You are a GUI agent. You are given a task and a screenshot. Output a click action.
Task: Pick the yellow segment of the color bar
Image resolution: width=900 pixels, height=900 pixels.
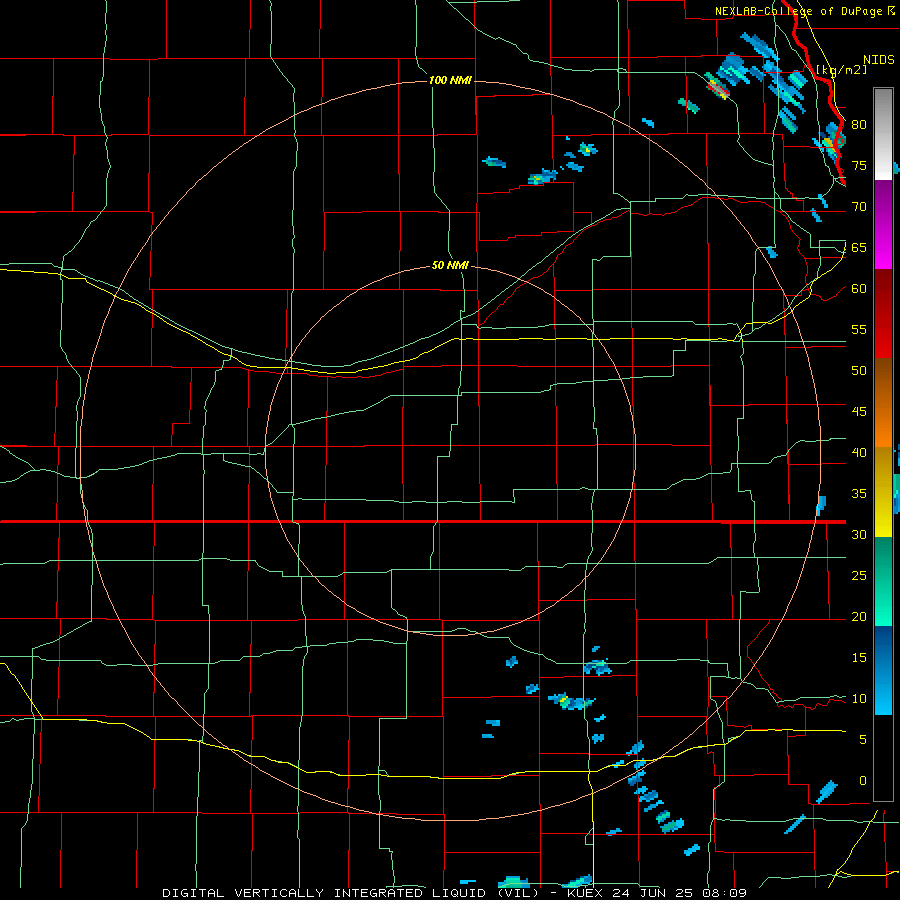[883, 492]
